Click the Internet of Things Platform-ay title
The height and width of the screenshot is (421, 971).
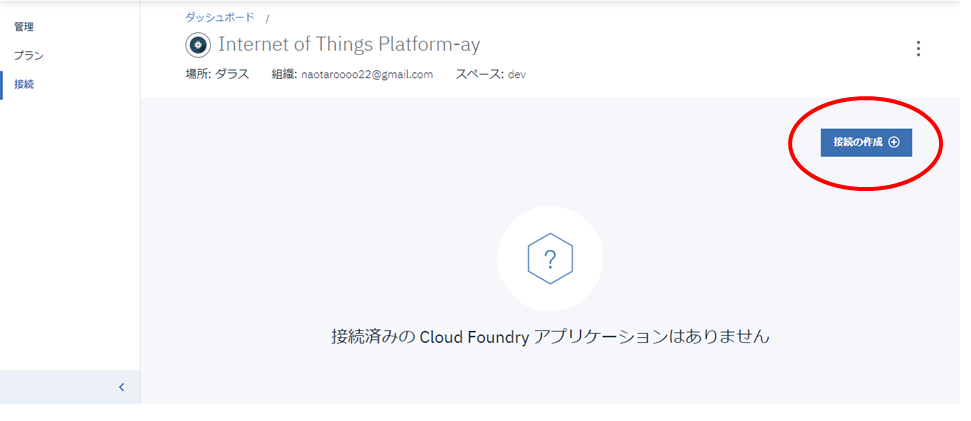(x=349, y=45)
